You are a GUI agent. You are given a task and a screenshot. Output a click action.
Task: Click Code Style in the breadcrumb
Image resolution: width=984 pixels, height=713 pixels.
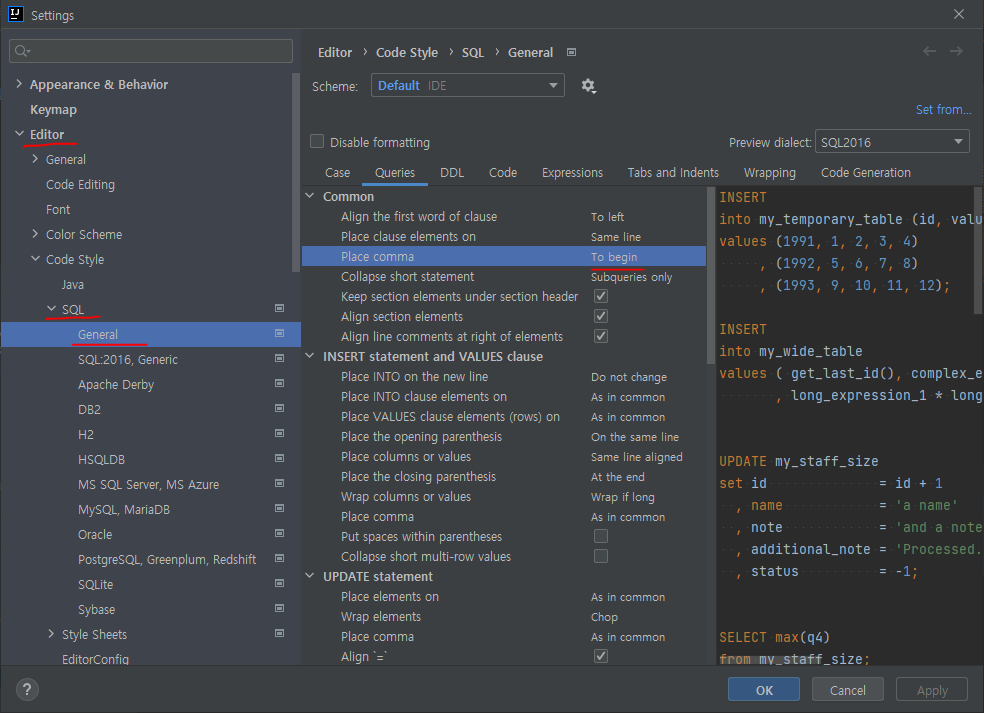(407, 53)
